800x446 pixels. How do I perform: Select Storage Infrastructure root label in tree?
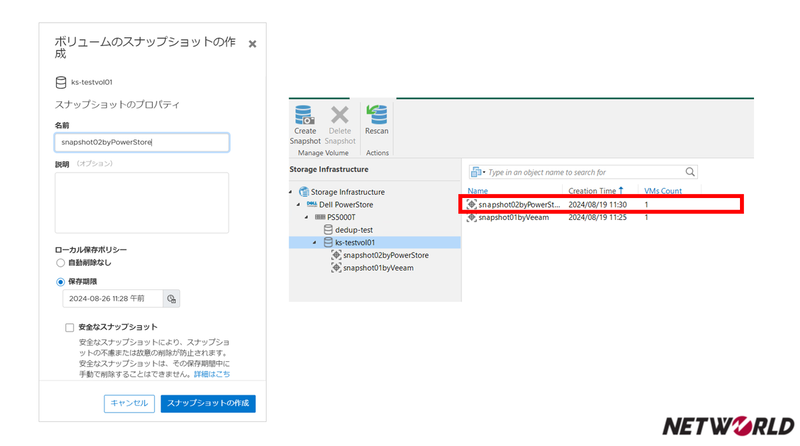(348, 192)
